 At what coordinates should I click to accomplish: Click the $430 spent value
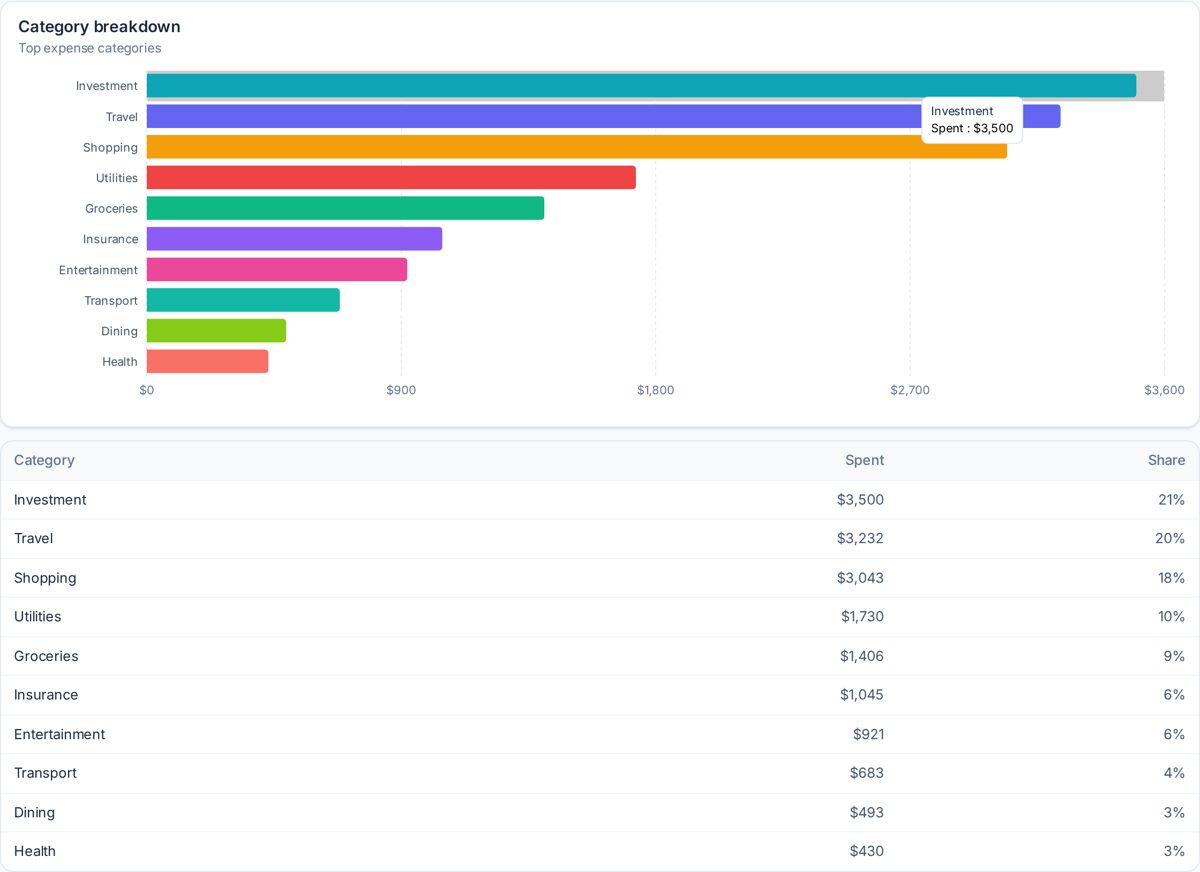click(x=867, y=851)
